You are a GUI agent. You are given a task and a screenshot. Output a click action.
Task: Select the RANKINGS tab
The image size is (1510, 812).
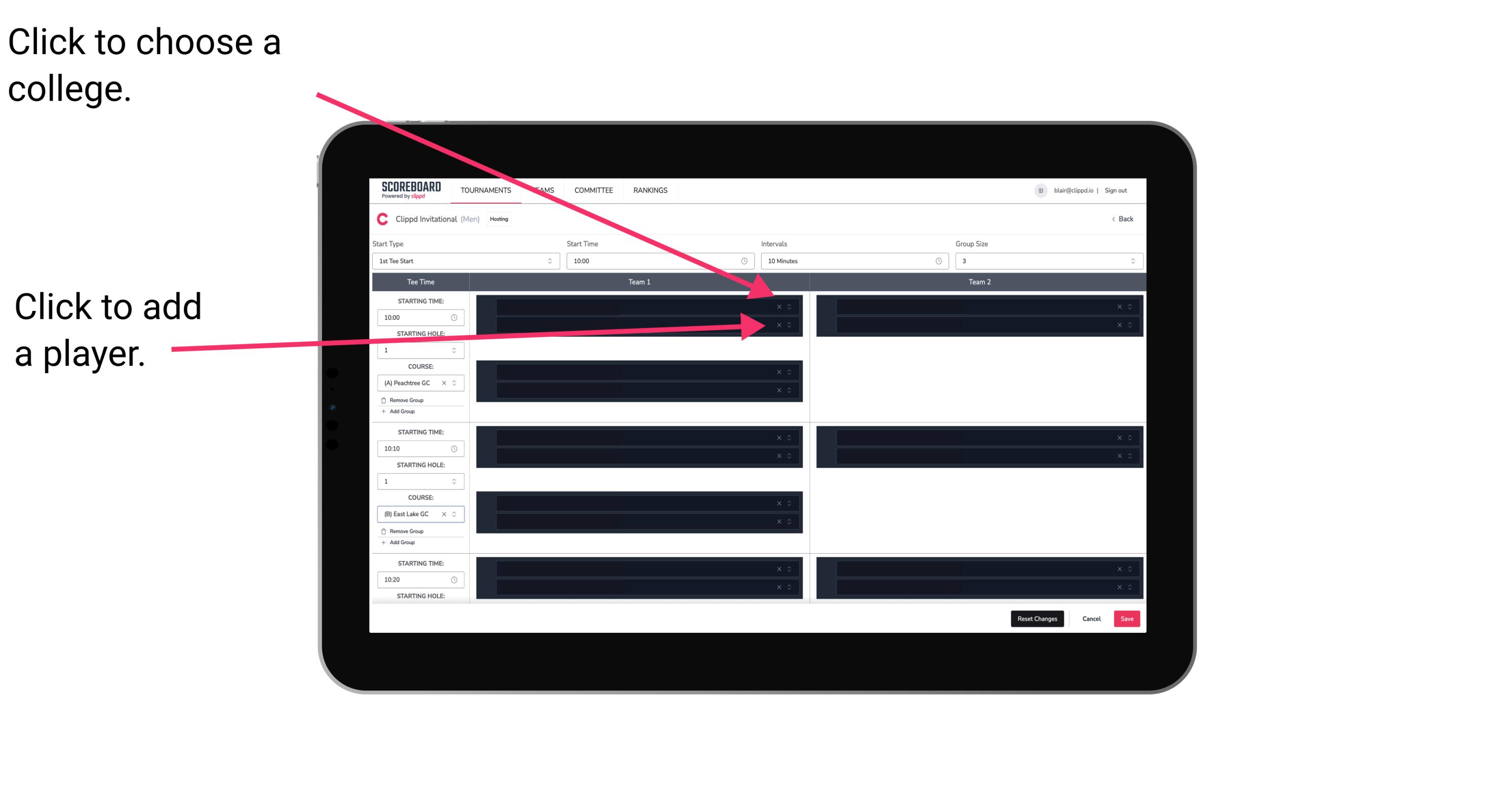pyautogui.click(x=650, y=191)
